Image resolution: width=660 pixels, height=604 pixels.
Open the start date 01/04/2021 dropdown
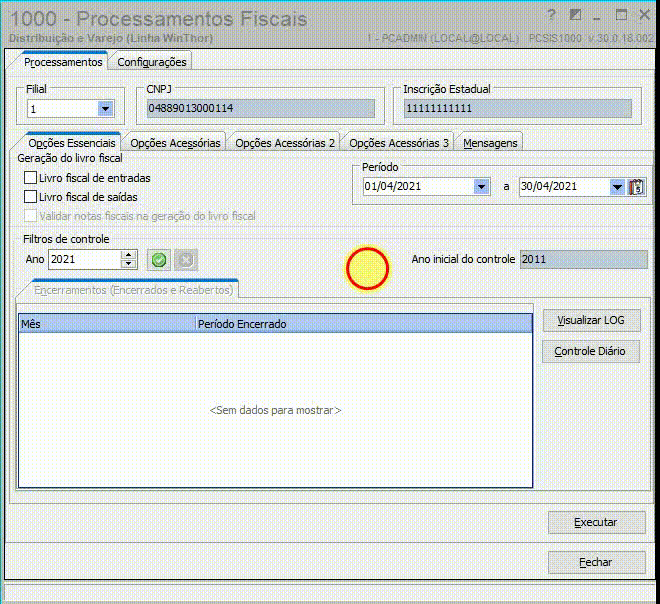[481, 186]
